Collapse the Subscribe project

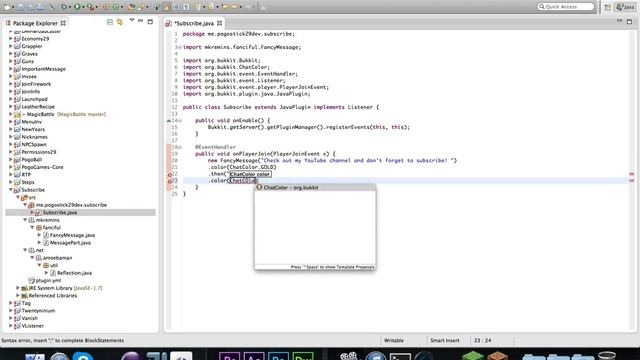click(x=11, y=190)
